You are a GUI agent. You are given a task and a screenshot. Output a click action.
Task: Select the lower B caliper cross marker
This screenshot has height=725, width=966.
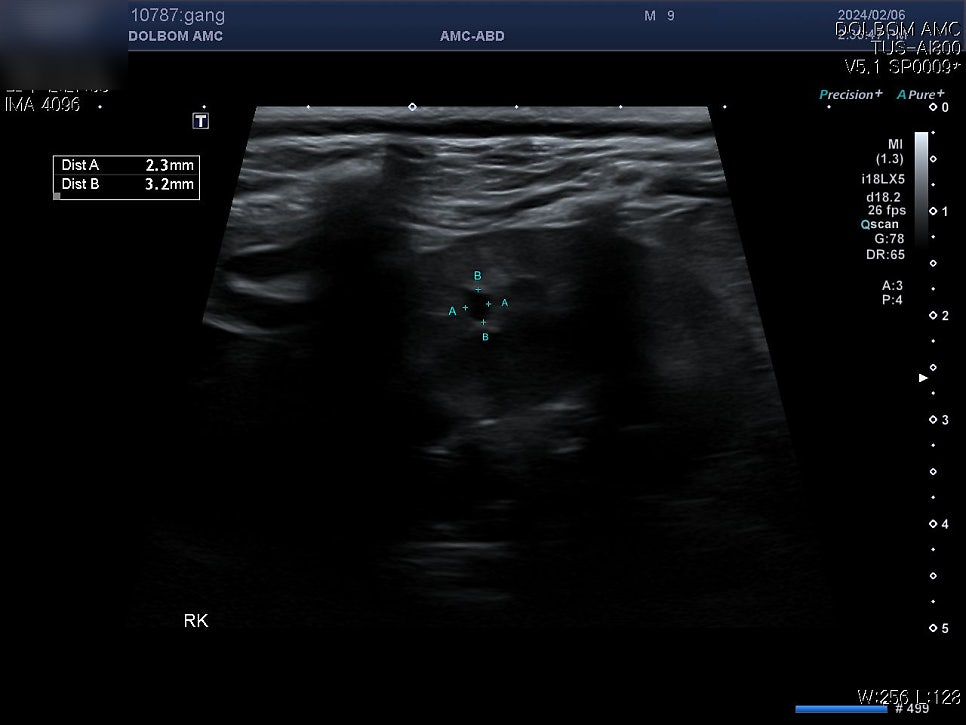pos(484,322)
